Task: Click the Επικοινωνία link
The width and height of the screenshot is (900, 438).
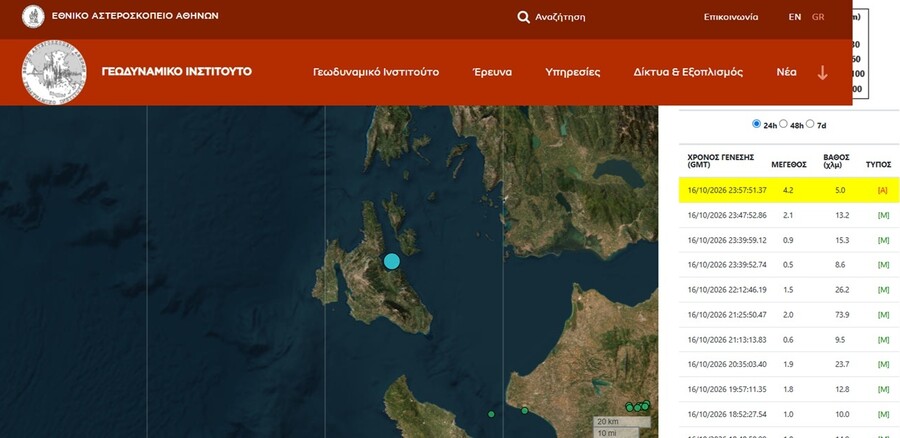Action: click(731, 17)
